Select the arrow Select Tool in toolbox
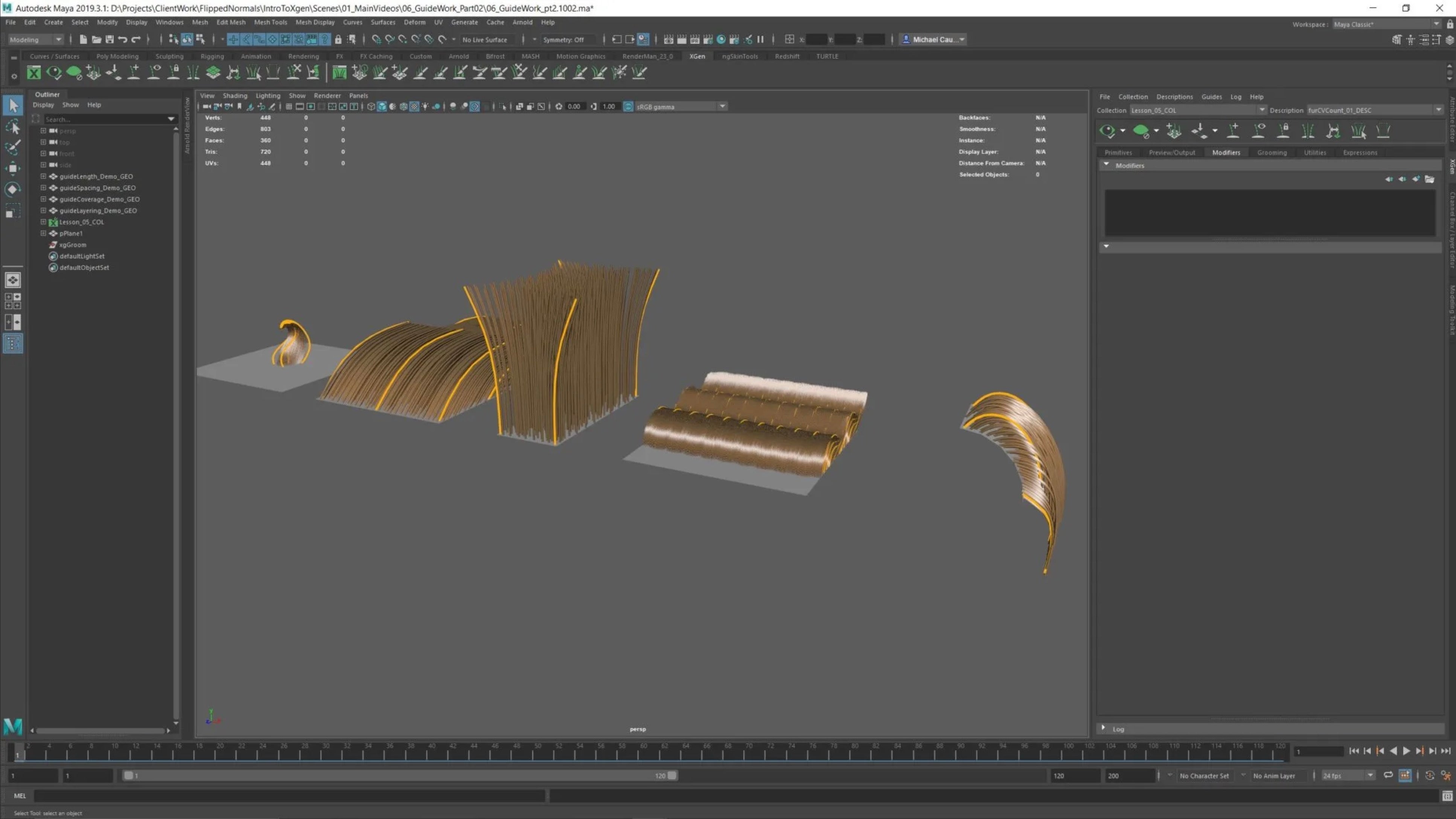Screen dimensions: 1456x819 coord(13,105)
